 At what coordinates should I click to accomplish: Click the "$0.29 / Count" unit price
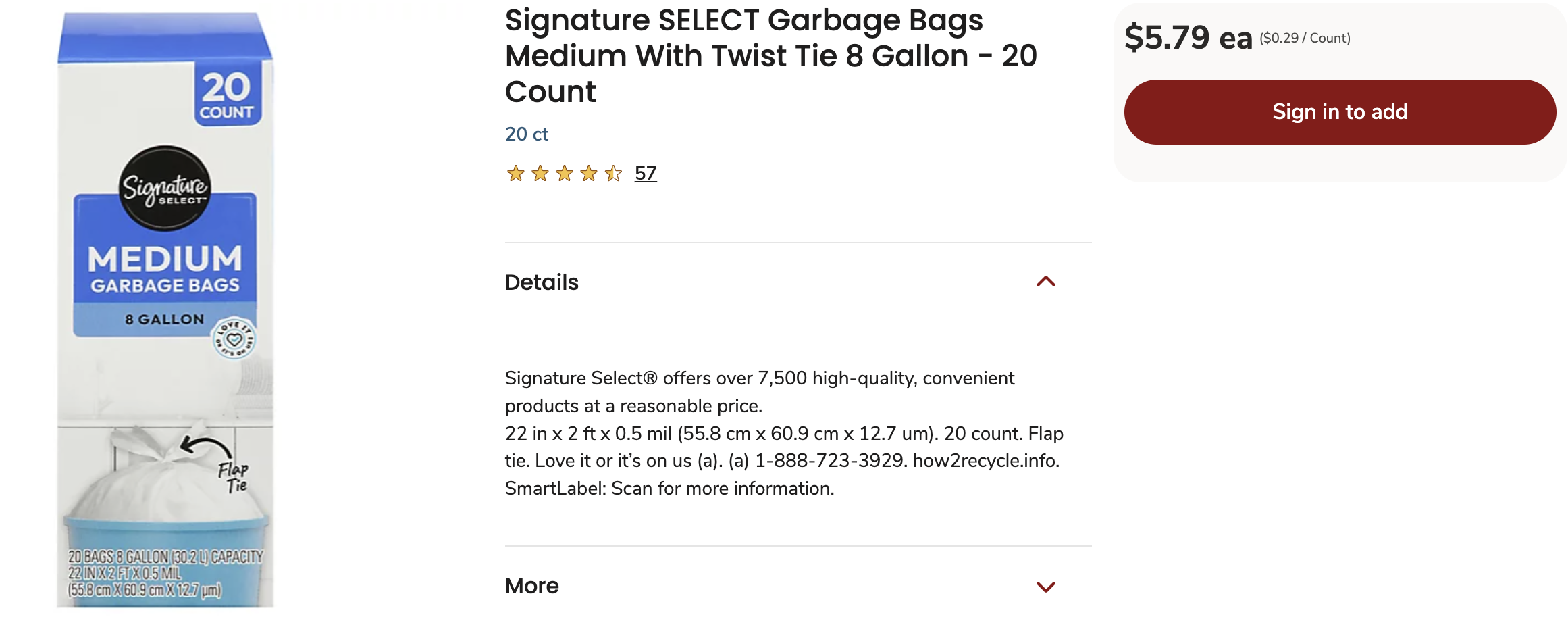[x=1305, y=39]
